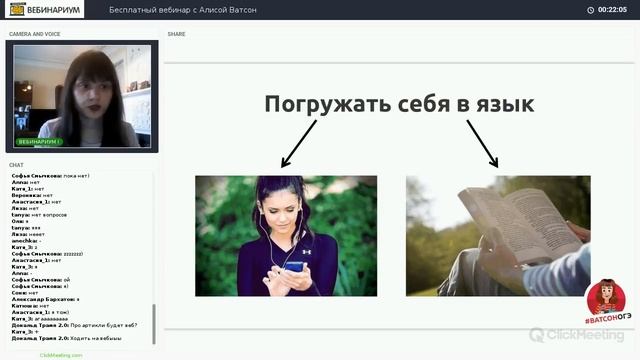
Task: Click chat message from Оля
Action: [x=20, y=221]
